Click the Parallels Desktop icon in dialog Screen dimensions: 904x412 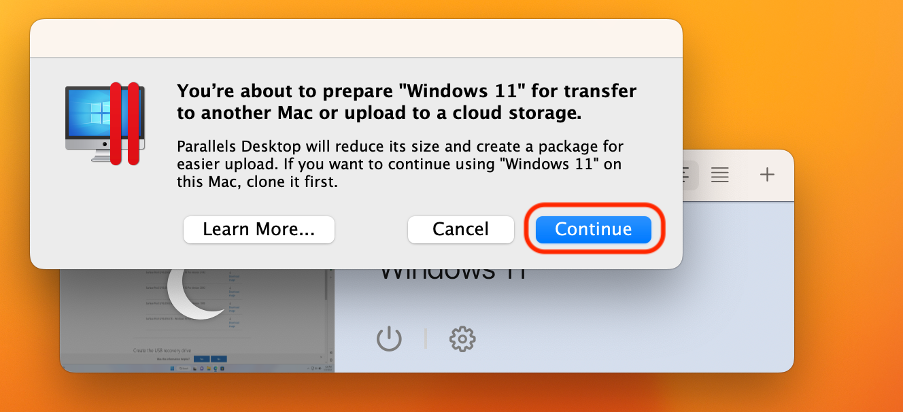click(x=105, y=122)
